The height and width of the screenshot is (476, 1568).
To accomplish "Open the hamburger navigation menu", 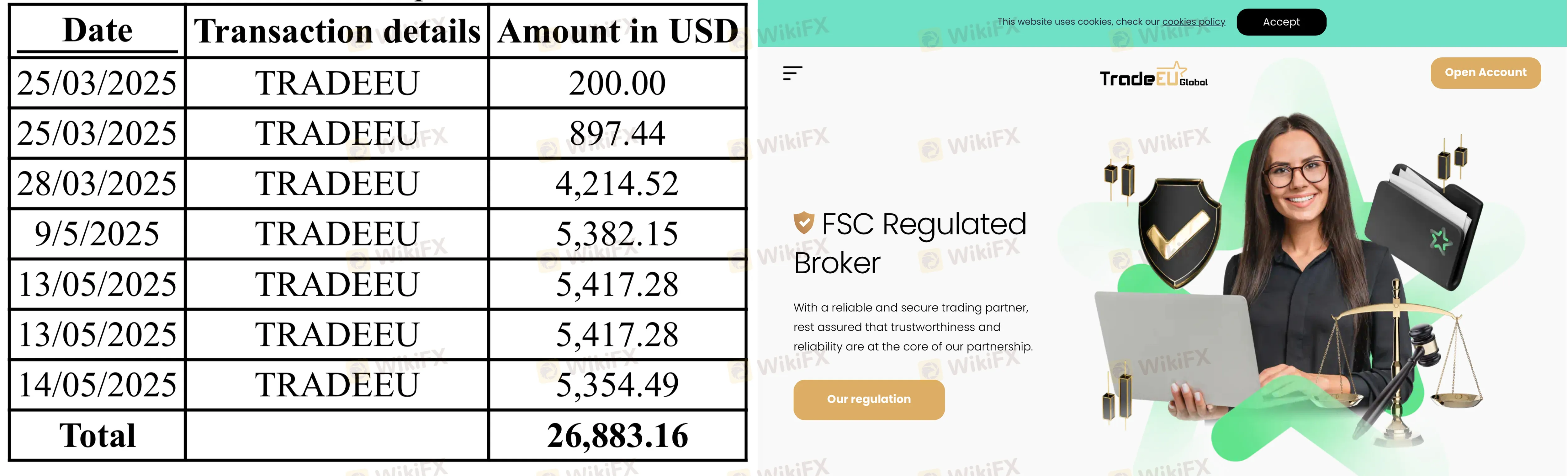I will coord(792,74).
